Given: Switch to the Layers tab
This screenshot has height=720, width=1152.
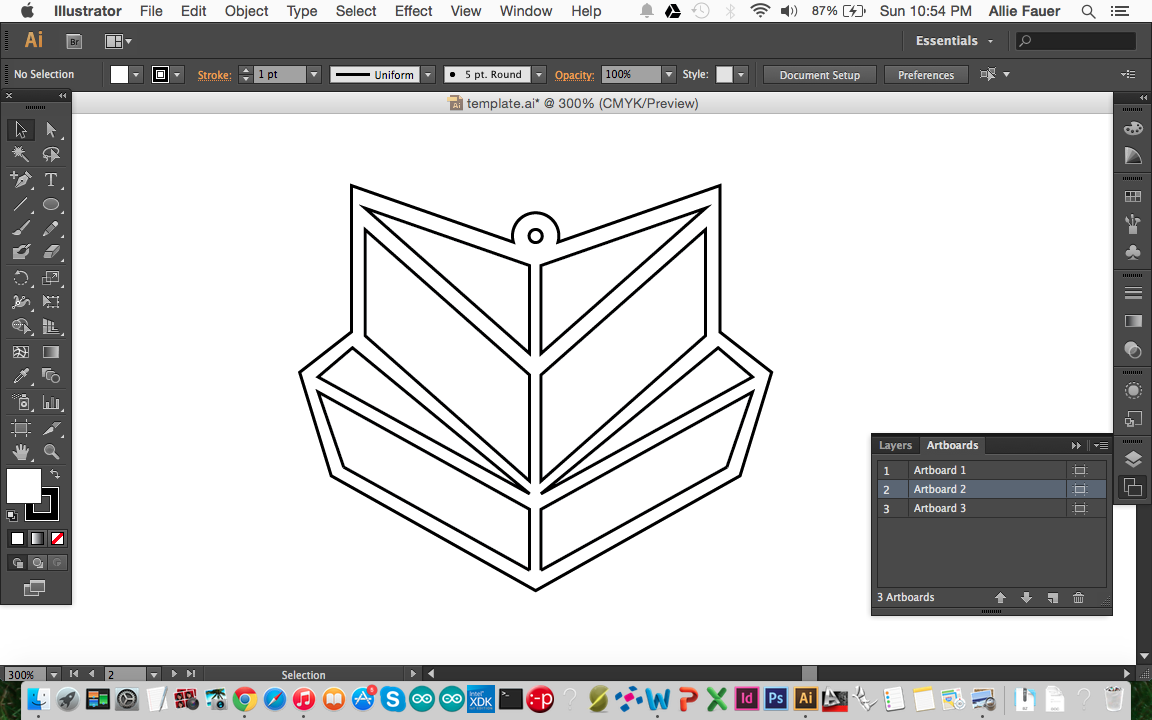Looking at the screenshot, I should point(895,445).
